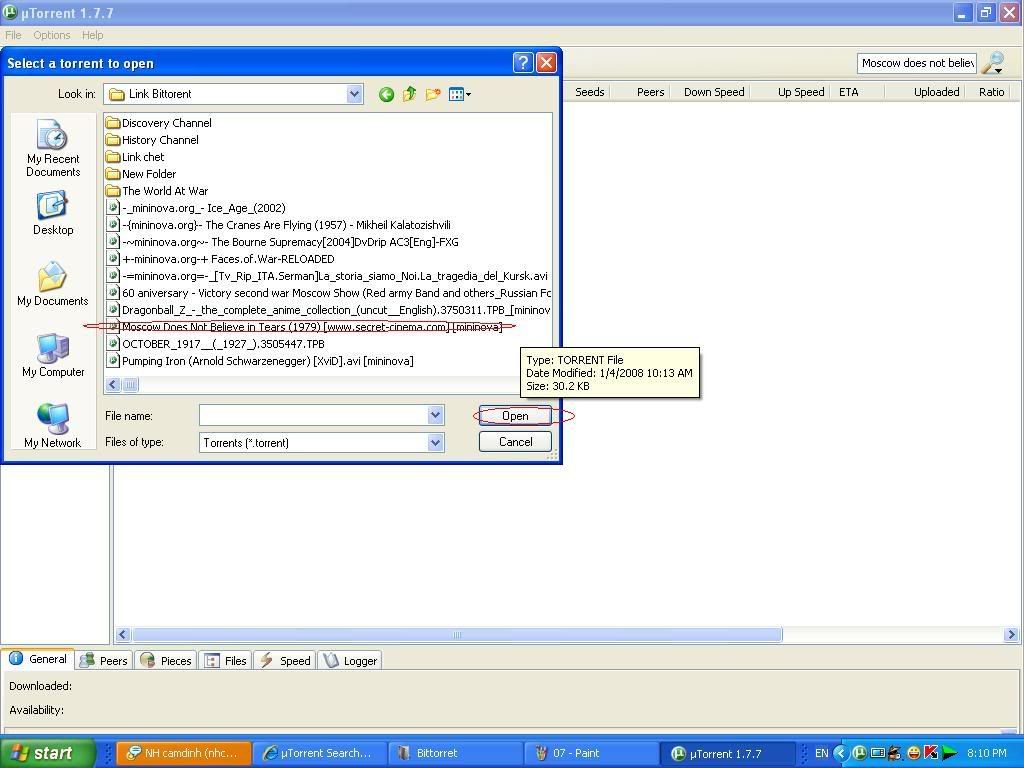This screenshot has width=1024, height=768.
Task: Switch to the Logger tab
Action: pyautogui.click(x=350, y=660)
